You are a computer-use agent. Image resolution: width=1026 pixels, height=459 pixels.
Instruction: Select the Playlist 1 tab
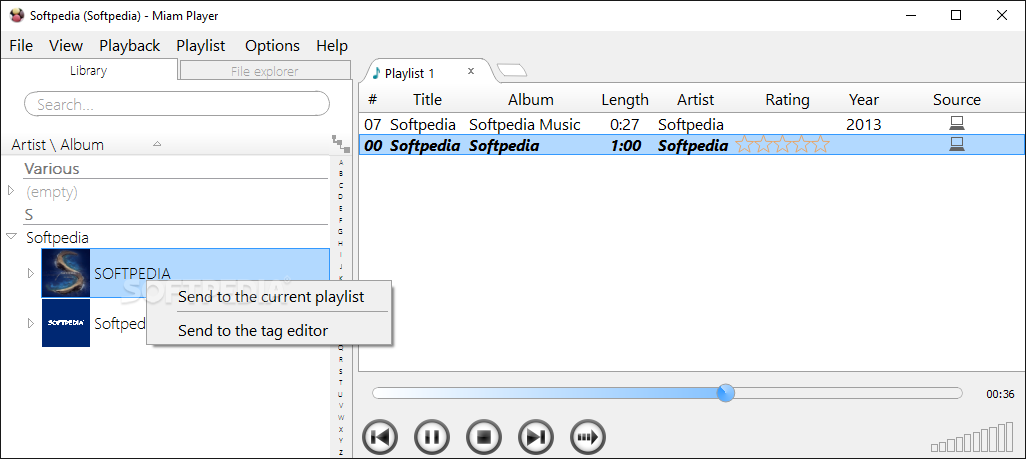410,73
